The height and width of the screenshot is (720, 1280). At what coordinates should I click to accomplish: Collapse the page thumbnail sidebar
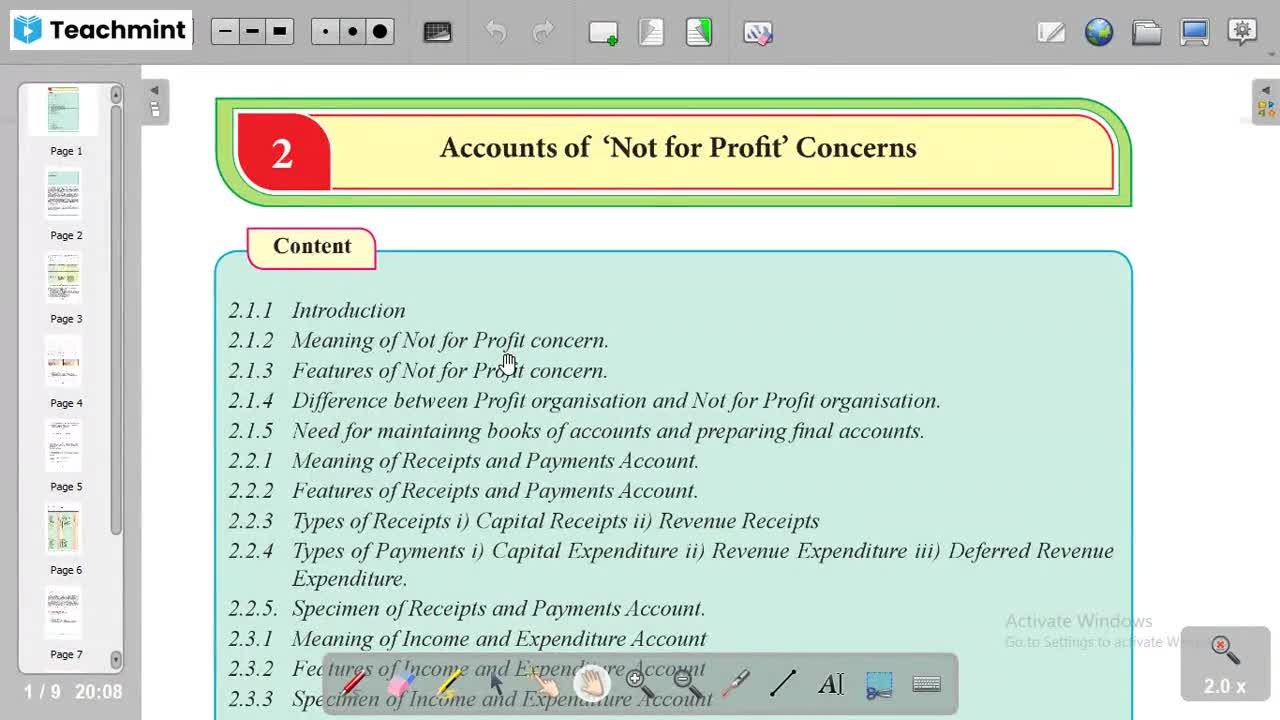pyautogui.click(x=155, y=89)
